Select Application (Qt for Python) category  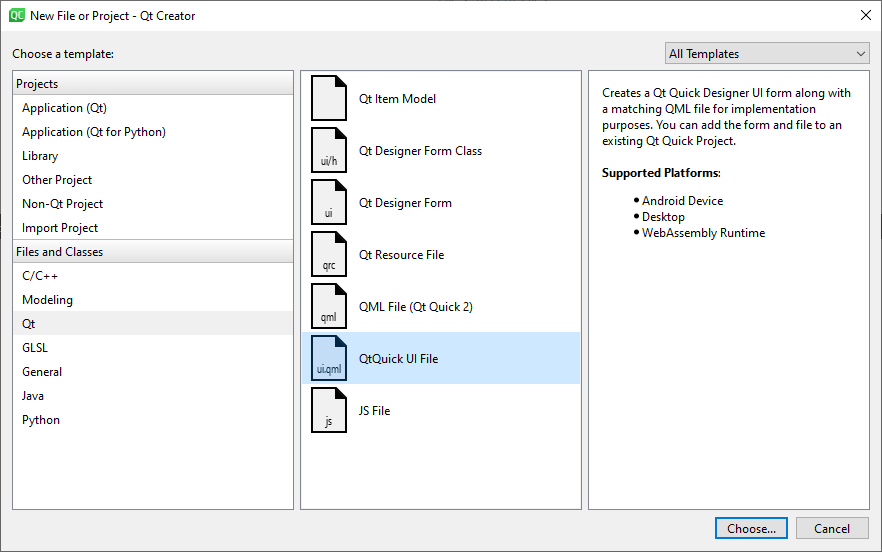pos(153,132)
